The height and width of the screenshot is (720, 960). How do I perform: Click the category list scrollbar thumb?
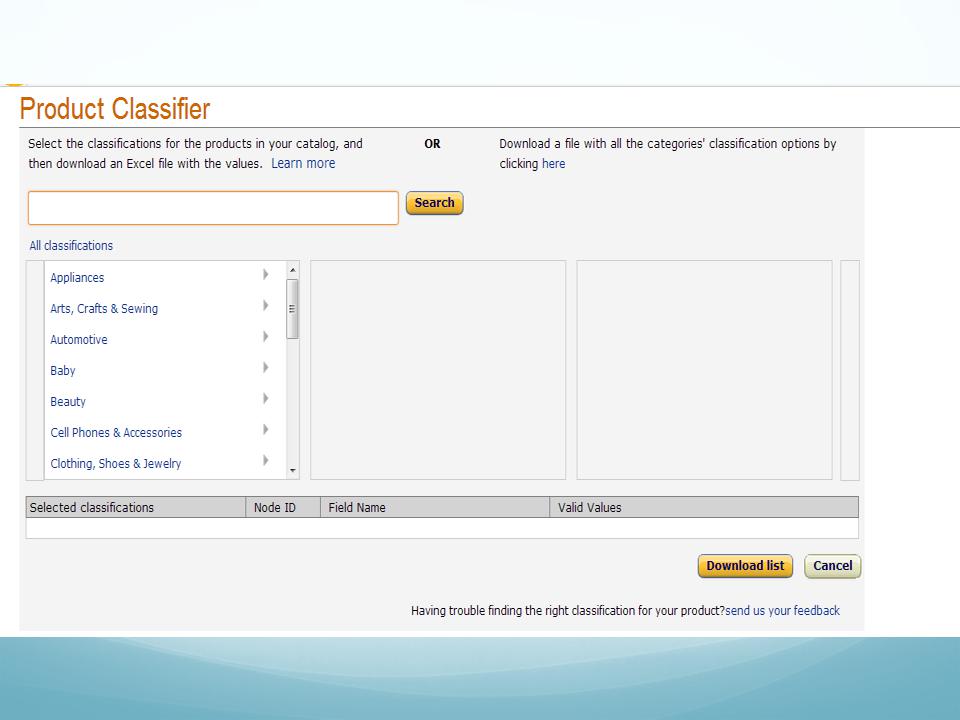click(x=292, y=309)
